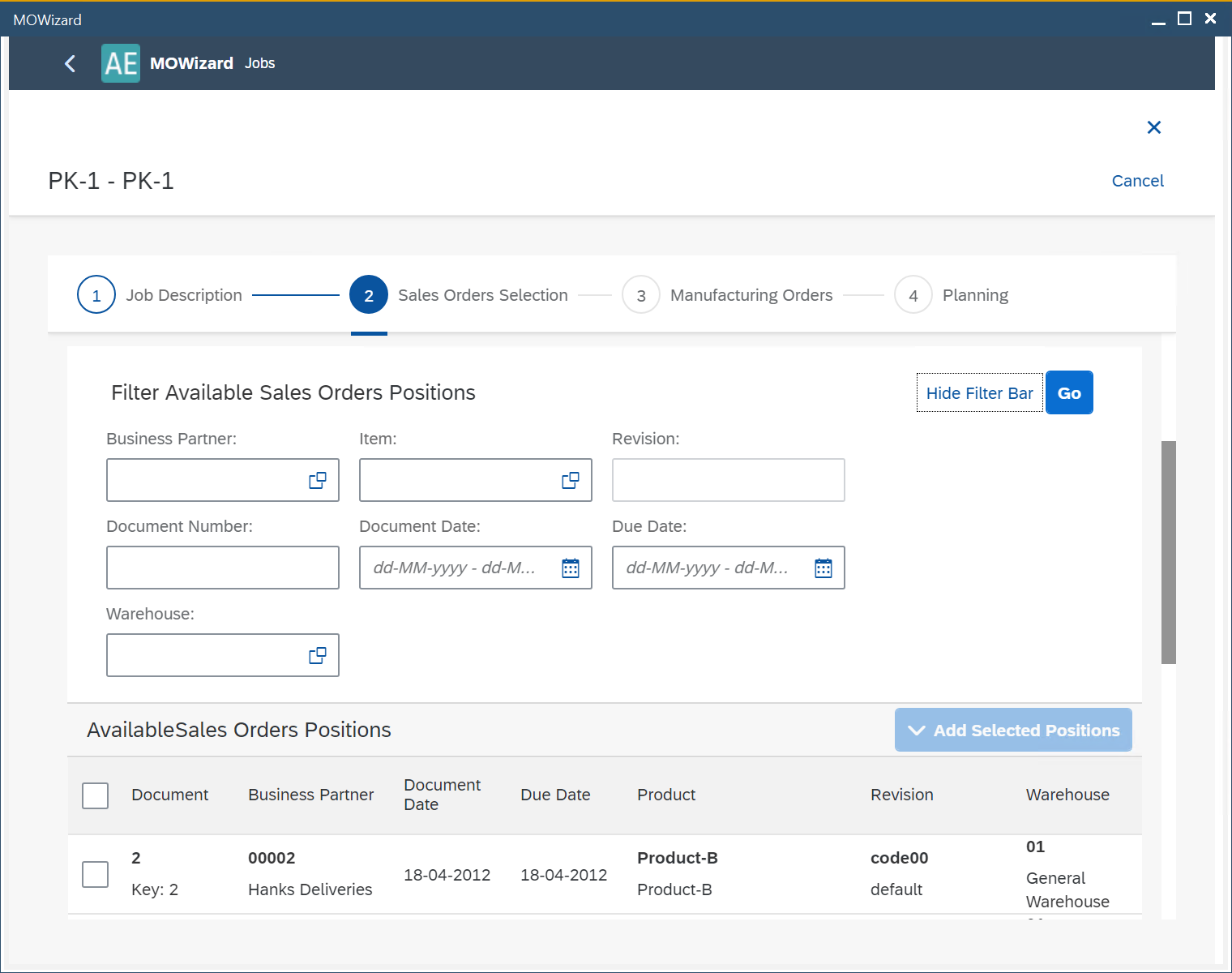This screenshot has width=1232, height=973.
Task: Click the back arrow in header
Action: [71, 63]
